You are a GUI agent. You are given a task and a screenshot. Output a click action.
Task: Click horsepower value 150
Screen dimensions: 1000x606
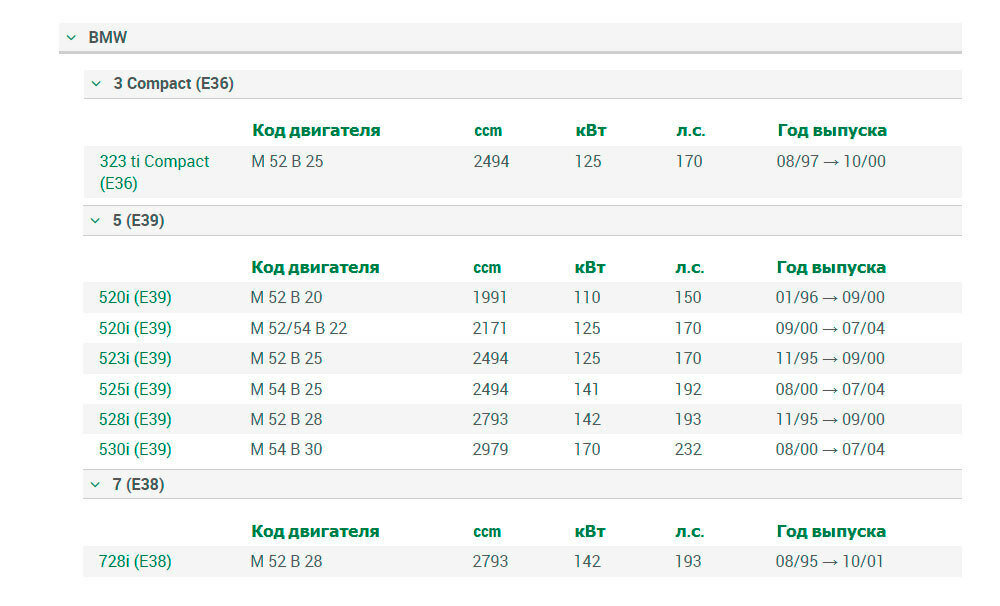688,297
